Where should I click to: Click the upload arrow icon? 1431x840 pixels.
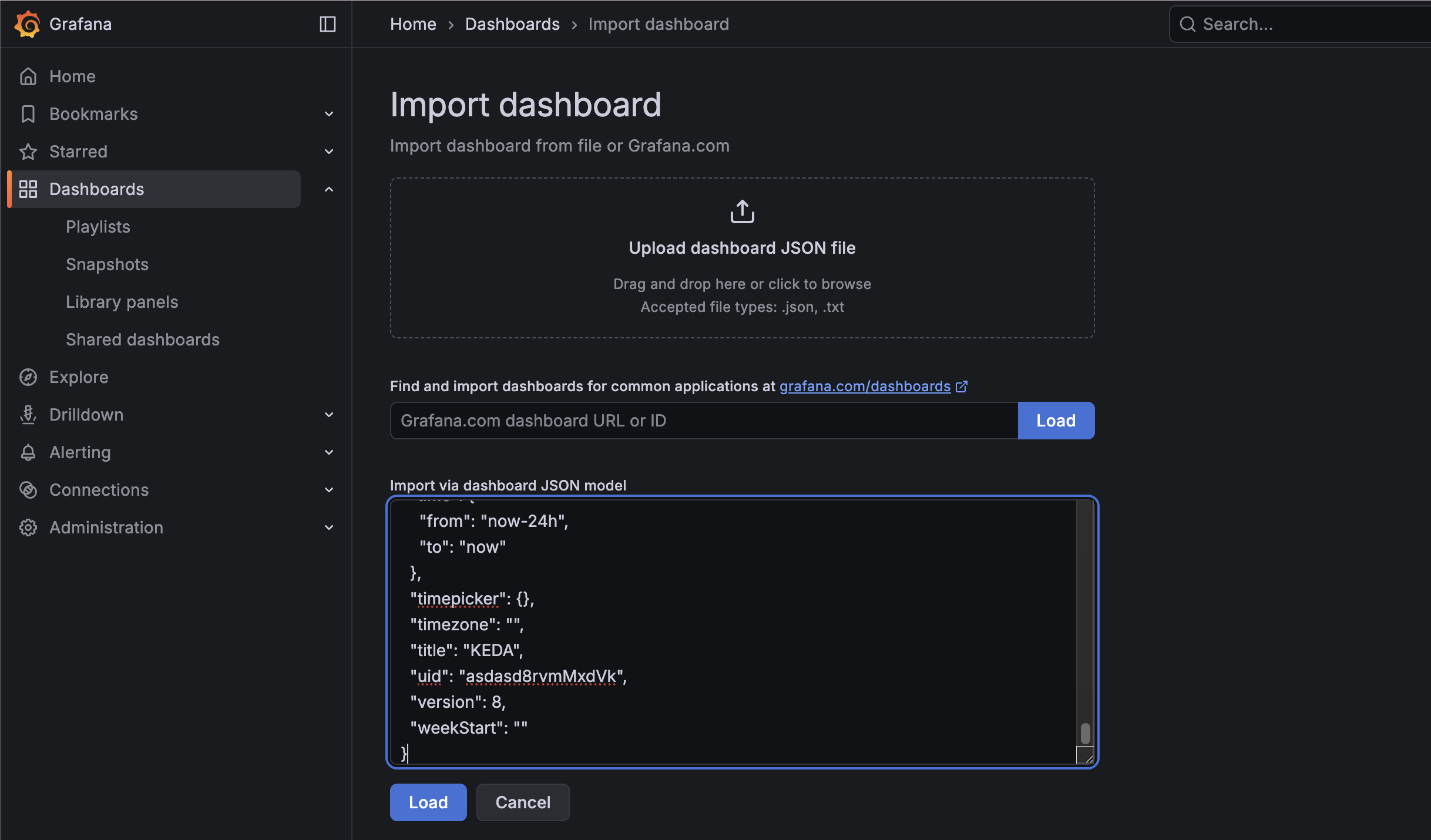[743, 211]
